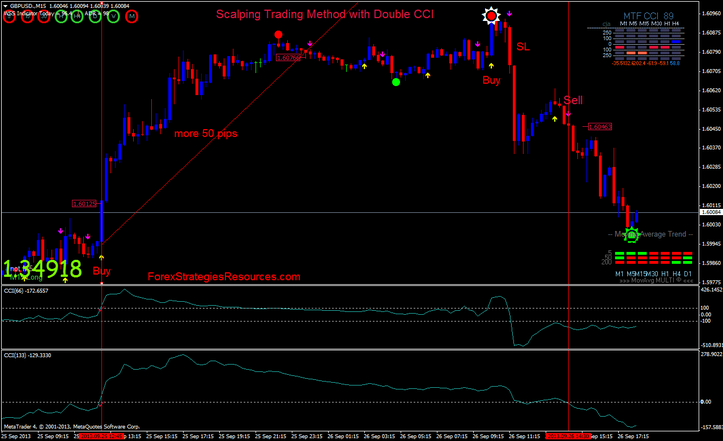Click the red M1 cell in MTF CCI grid

[620, 47]
